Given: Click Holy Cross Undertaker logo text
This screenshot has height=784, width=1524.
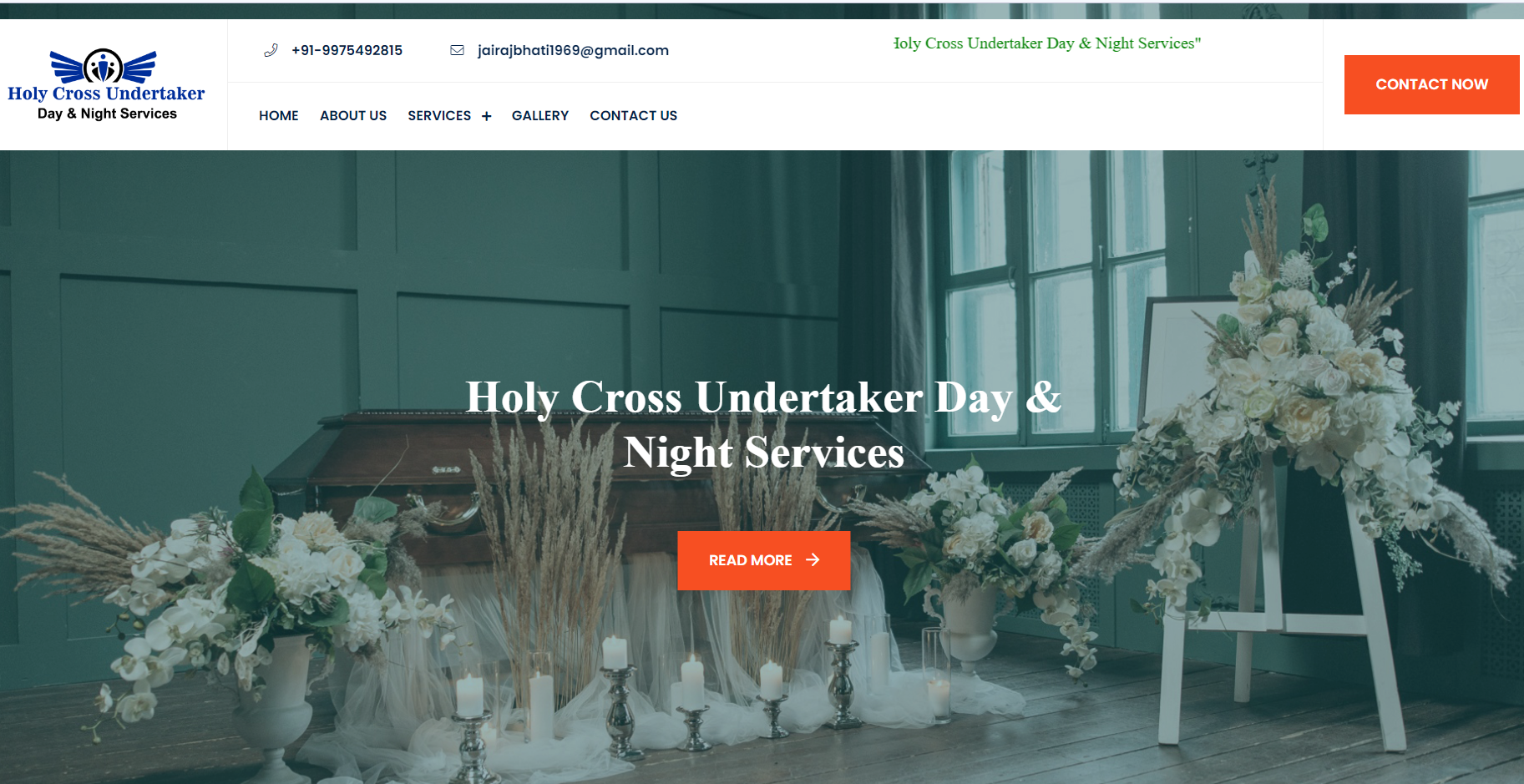Looking at the screenshot, I should tap(106, 94).
